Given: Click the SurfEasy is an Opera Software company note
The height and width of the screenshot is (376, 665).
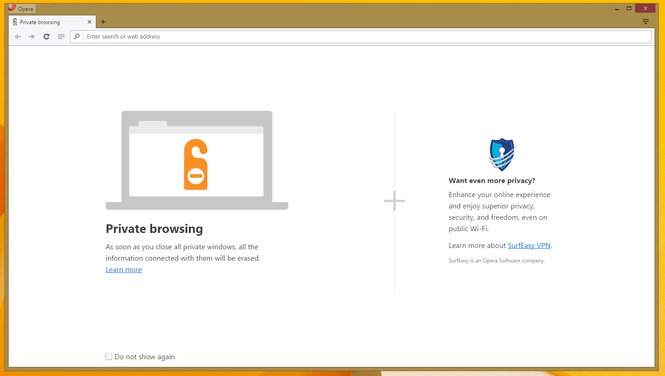Looking at the screenshot, I should tap(497, 261).
